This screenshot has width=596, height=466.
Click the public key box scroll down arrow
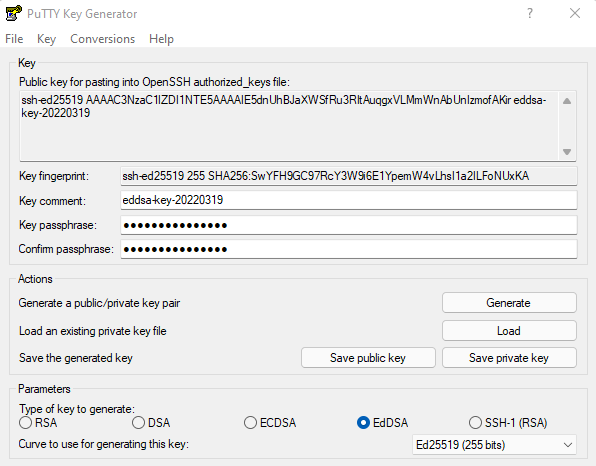(567, 152)
